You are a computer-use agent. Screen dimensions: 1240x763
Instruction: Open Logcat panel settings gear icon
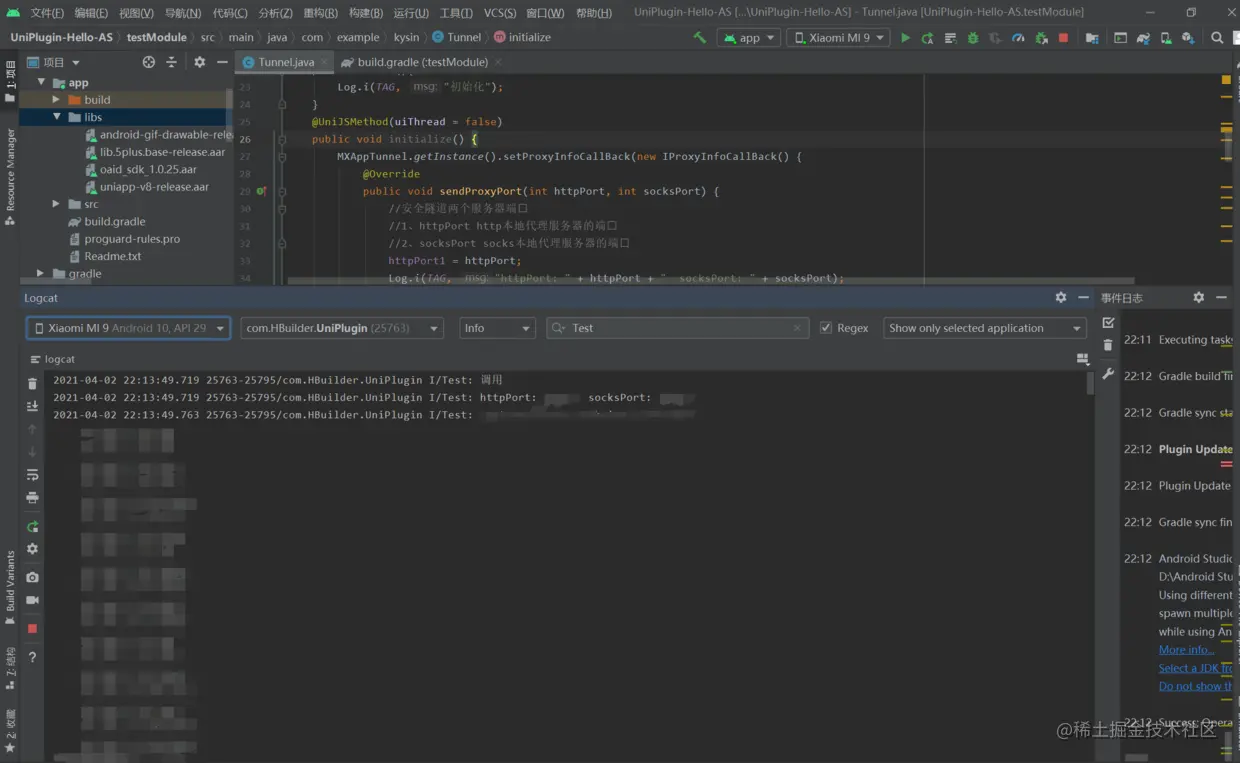[1060, 298]
